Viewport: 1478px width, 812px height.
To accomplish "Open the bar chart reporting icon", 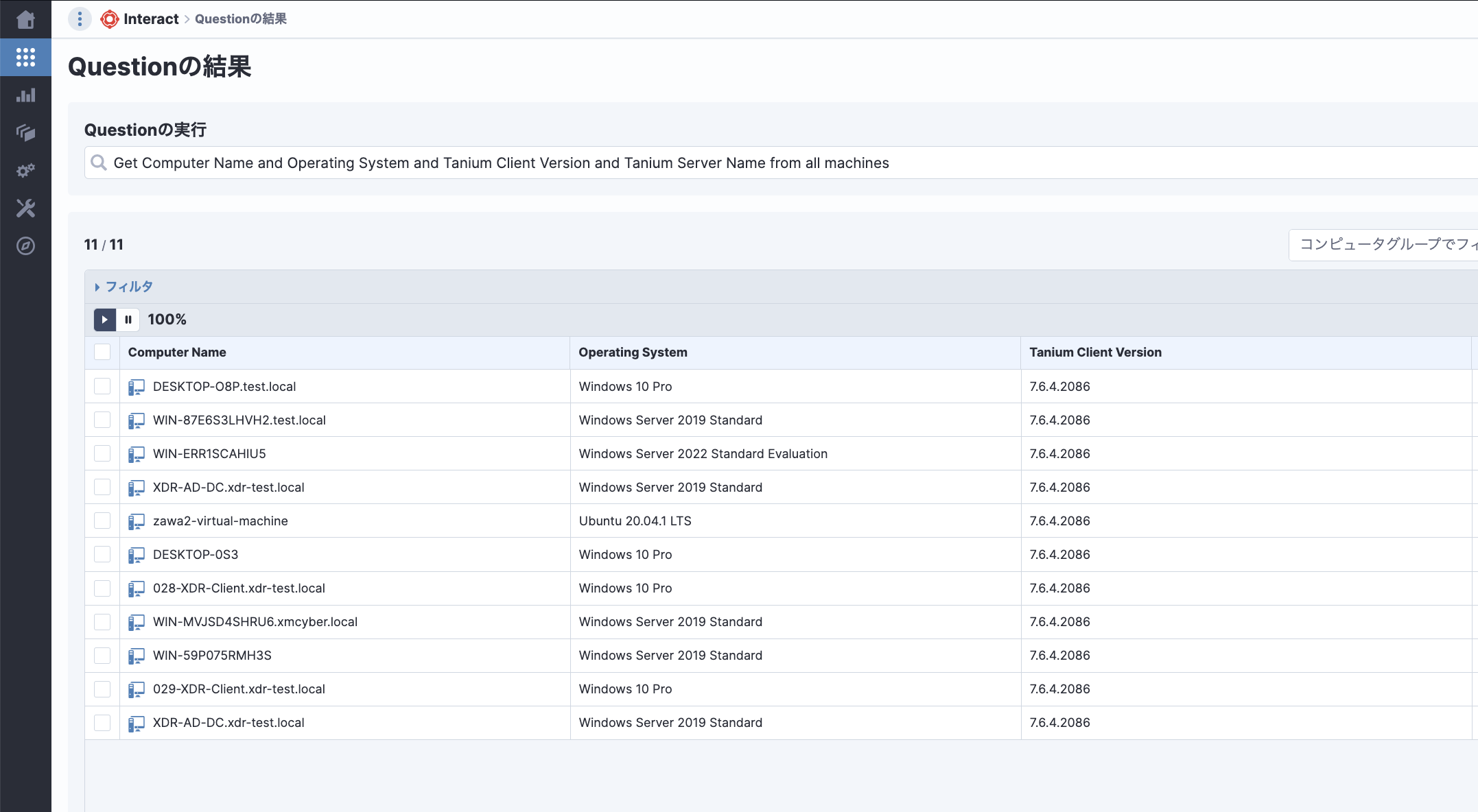I will 25,95.
